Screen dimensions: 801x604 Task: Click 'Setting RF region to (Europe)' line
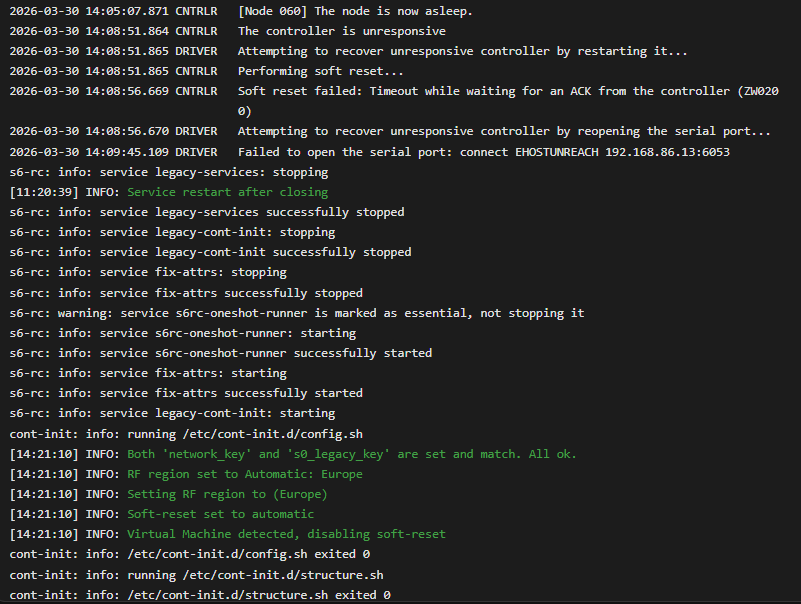tap(227, 494)
